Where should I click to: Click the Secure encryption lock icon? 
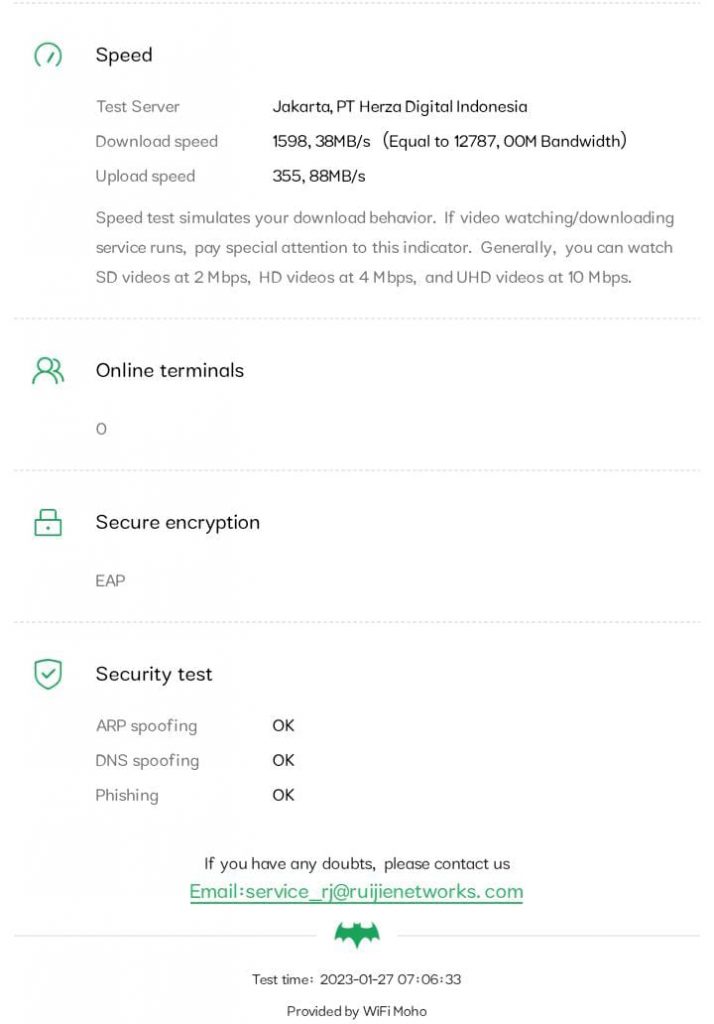(48, 522)
